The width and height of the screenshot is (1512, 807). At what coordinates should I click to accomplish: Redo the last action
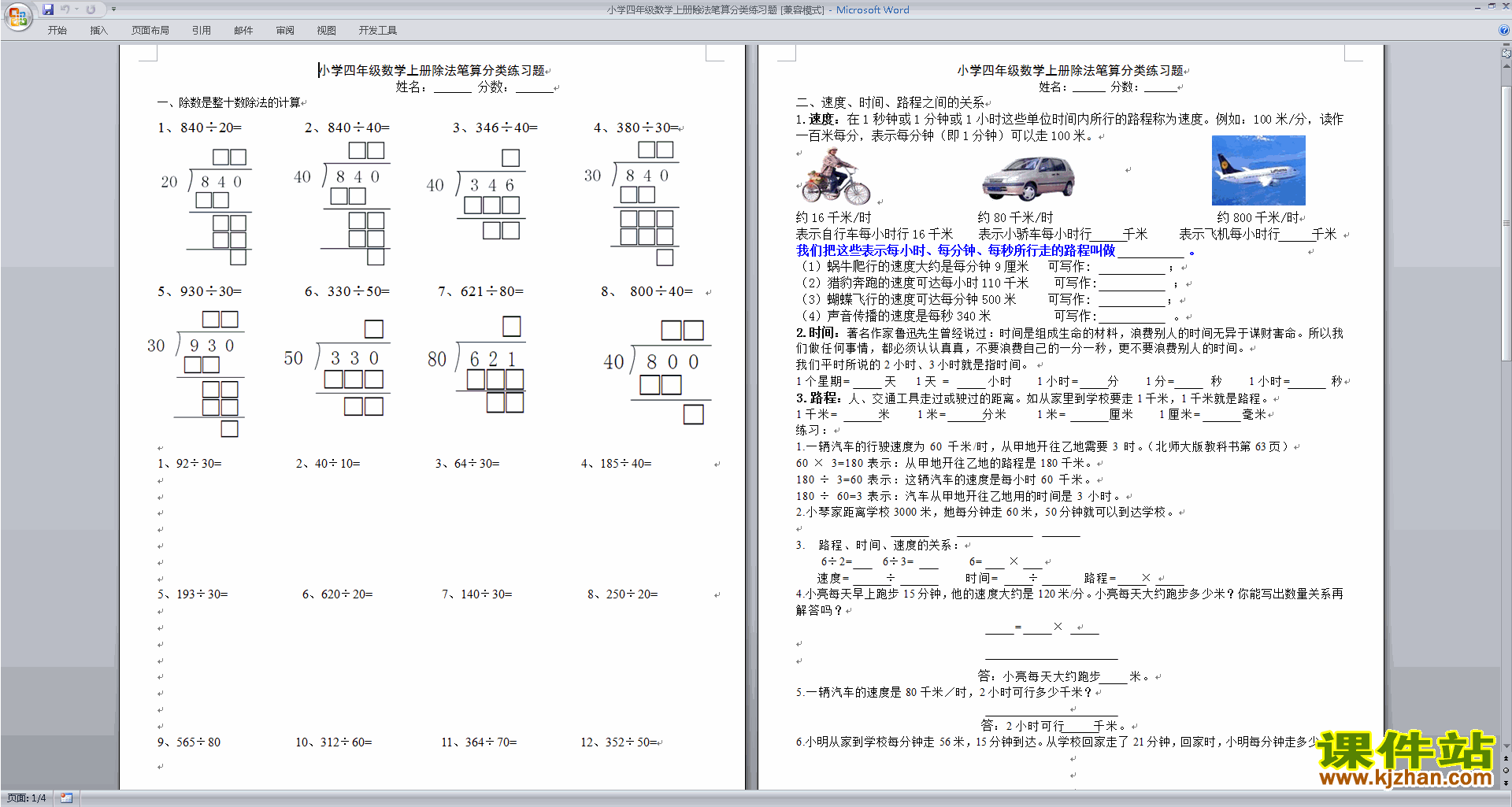point(91,9)
